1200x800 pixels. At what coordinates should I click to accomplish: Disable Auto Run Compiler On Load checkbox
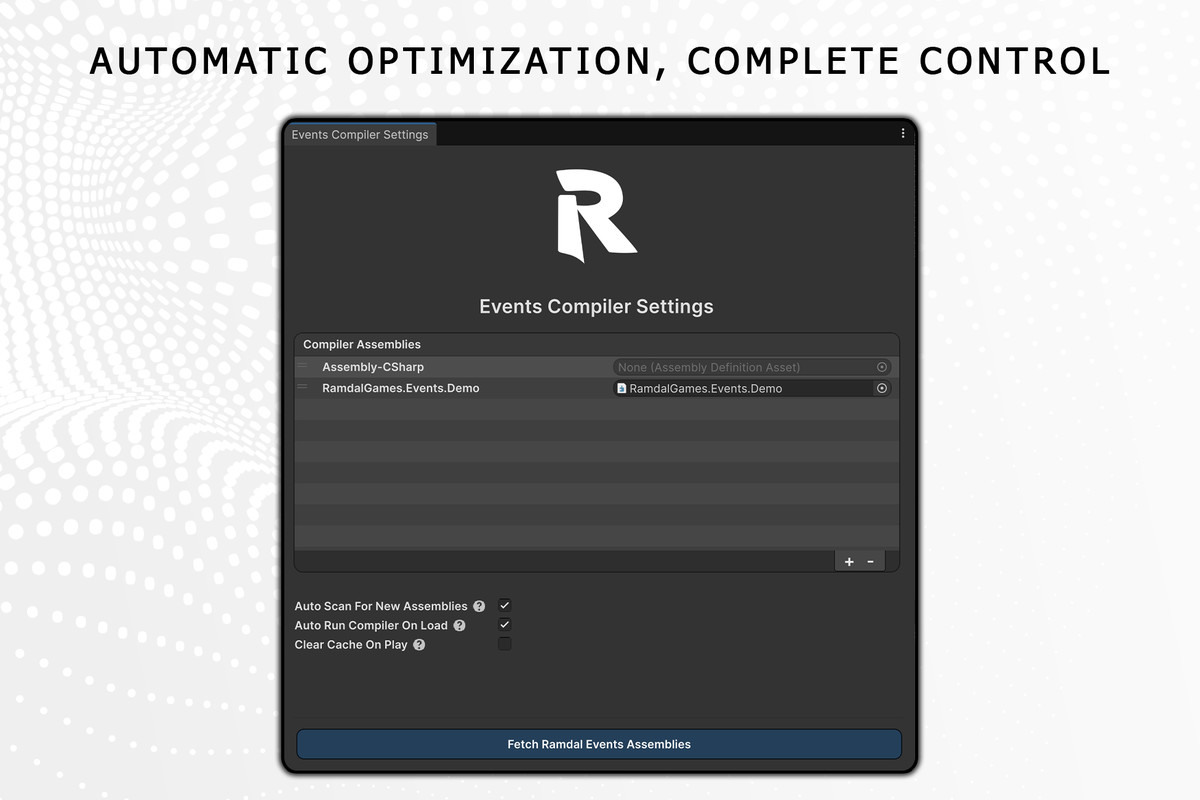[x=505, y=624]
